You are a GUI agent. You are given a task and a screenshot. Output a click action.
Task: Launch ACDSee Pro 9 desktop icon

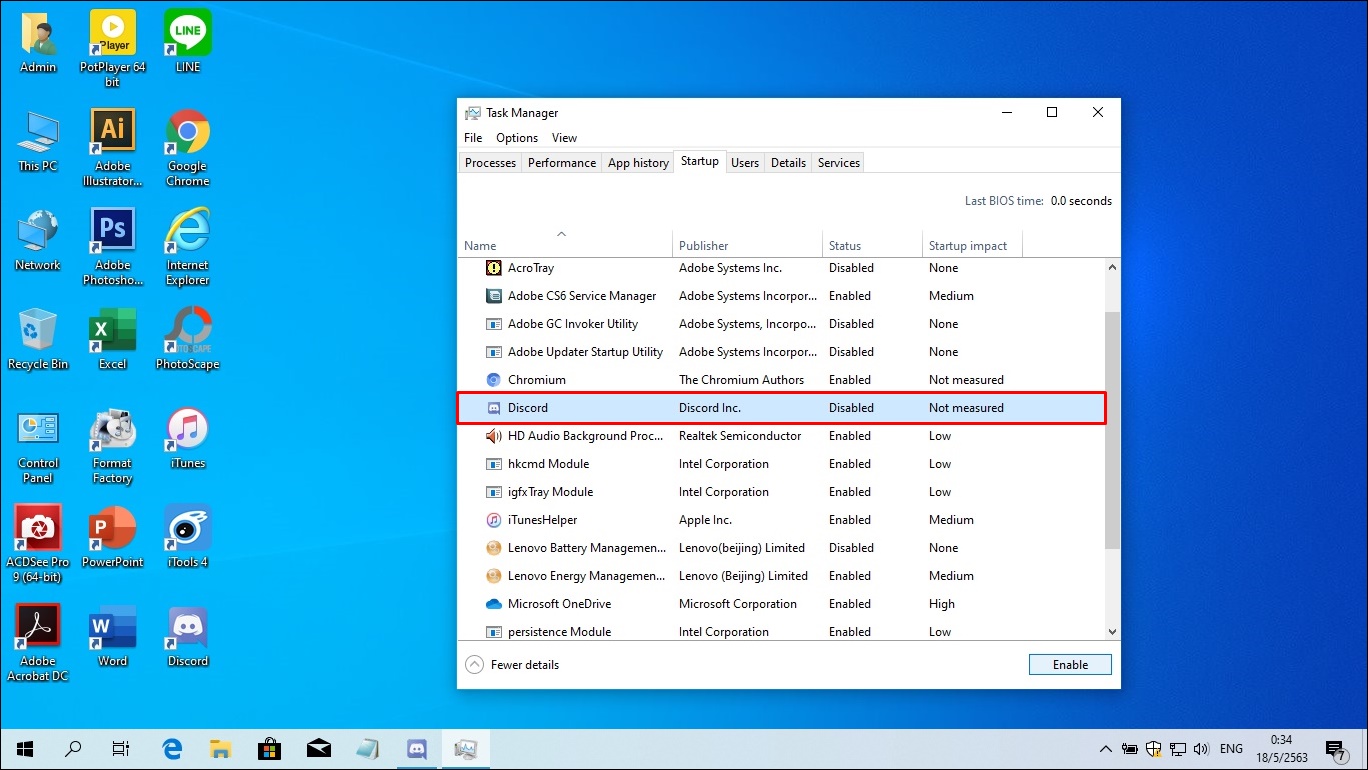coord(38,544)
